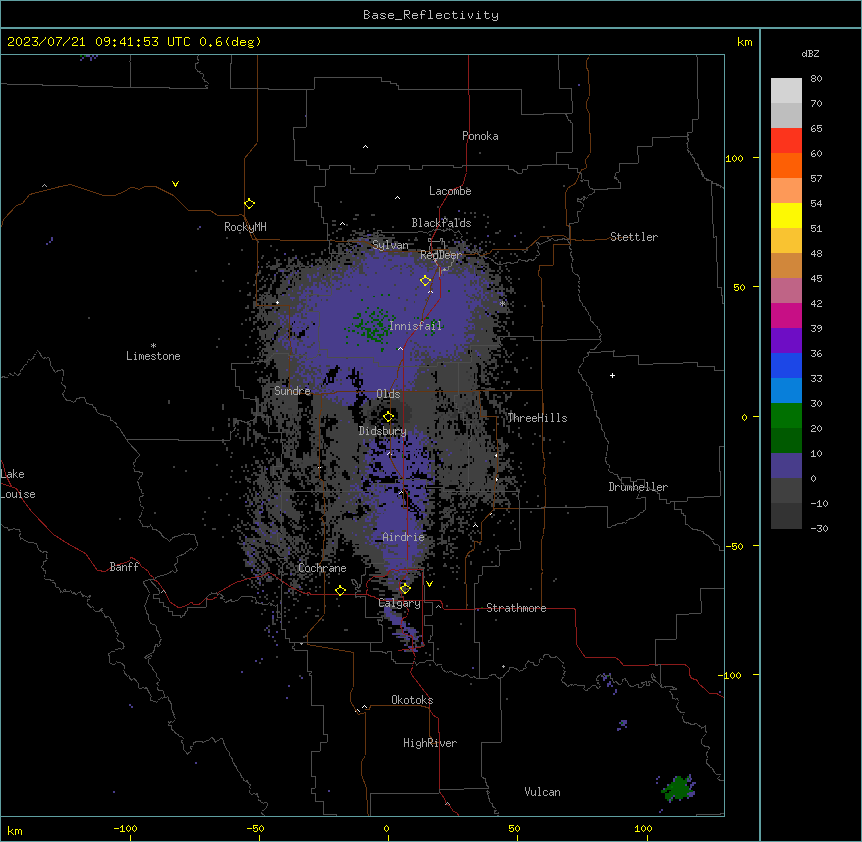Click the white caret marker southwest of Ponoka

coord(366,147)
